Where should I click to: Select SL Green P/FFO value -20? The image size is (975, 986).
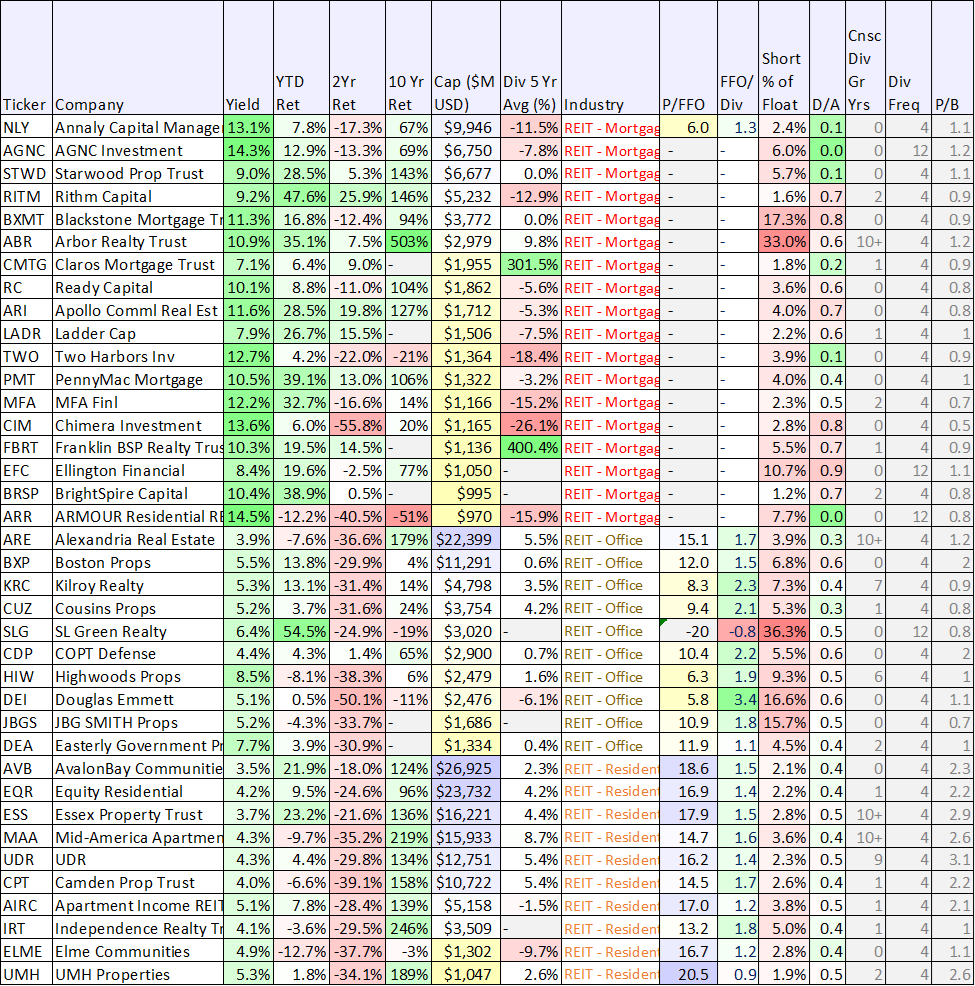tap(688, 631)
